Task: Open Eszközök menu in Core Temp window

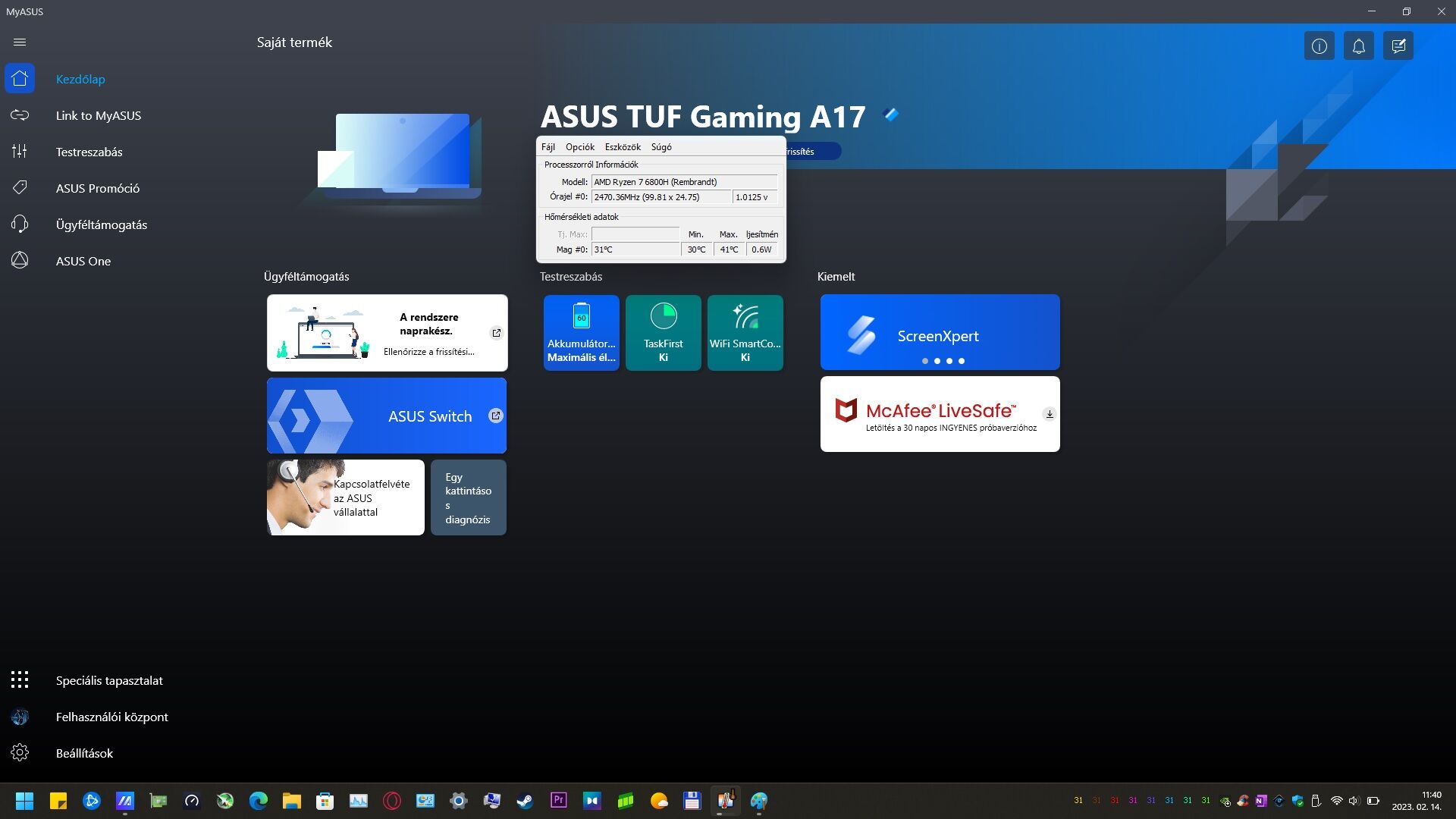Action: [623, 147]
